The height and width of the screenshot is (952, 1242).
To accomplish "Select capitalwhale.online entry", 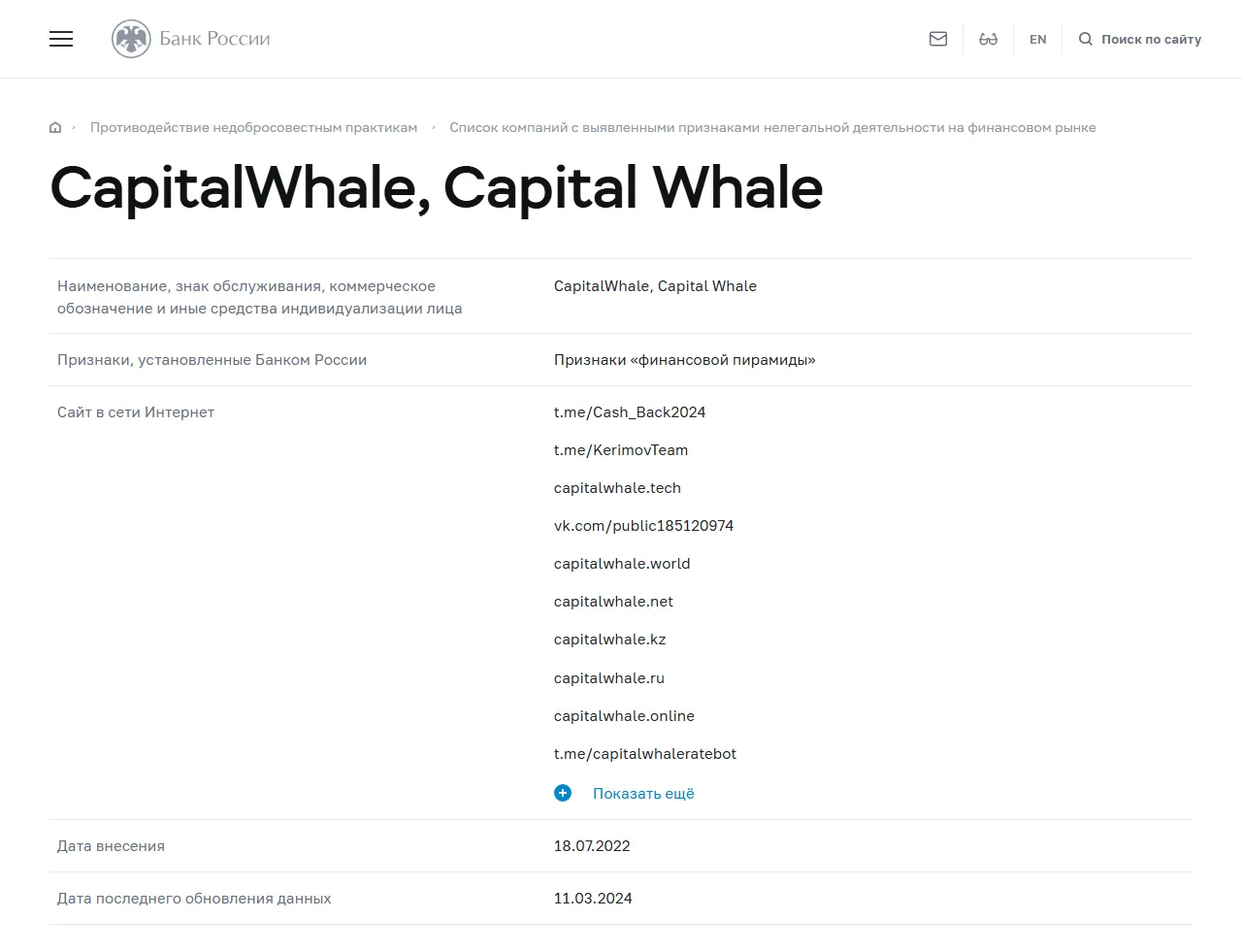I will click(624, 716).
